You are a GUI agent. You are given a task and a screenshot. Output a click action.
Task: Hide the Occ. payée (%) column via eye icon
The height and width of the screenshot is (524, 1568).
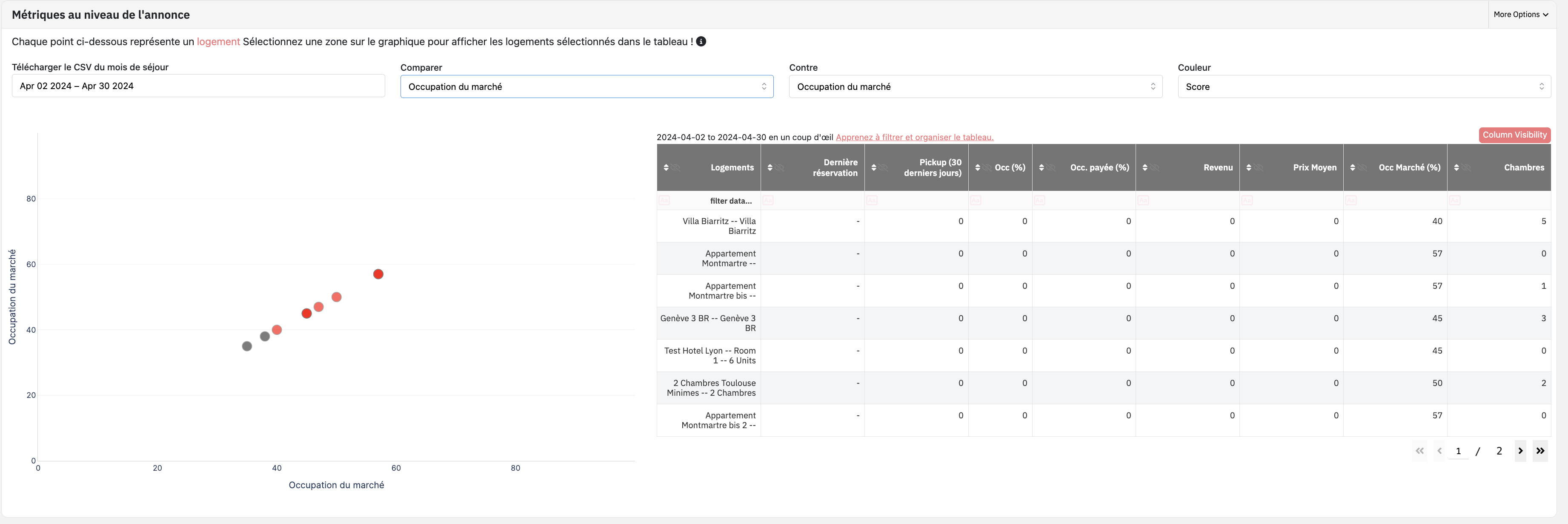(1051, 167)
